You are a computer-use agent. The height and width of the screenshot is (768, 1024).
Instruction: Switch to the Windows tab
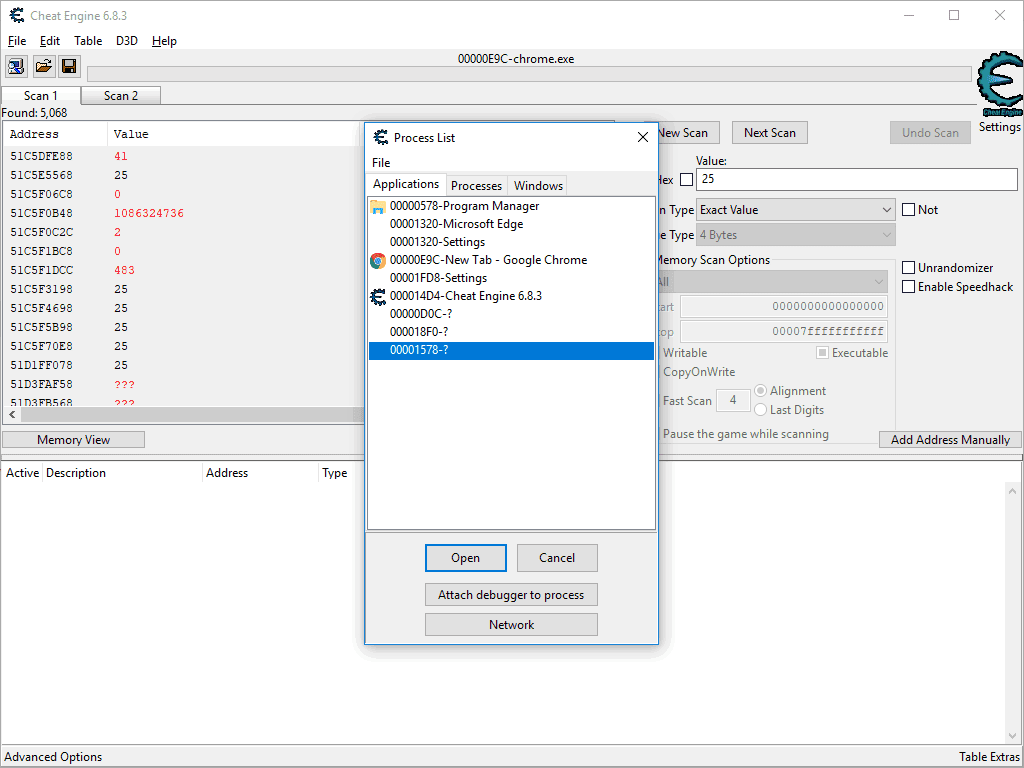click(x=538, y=185)
